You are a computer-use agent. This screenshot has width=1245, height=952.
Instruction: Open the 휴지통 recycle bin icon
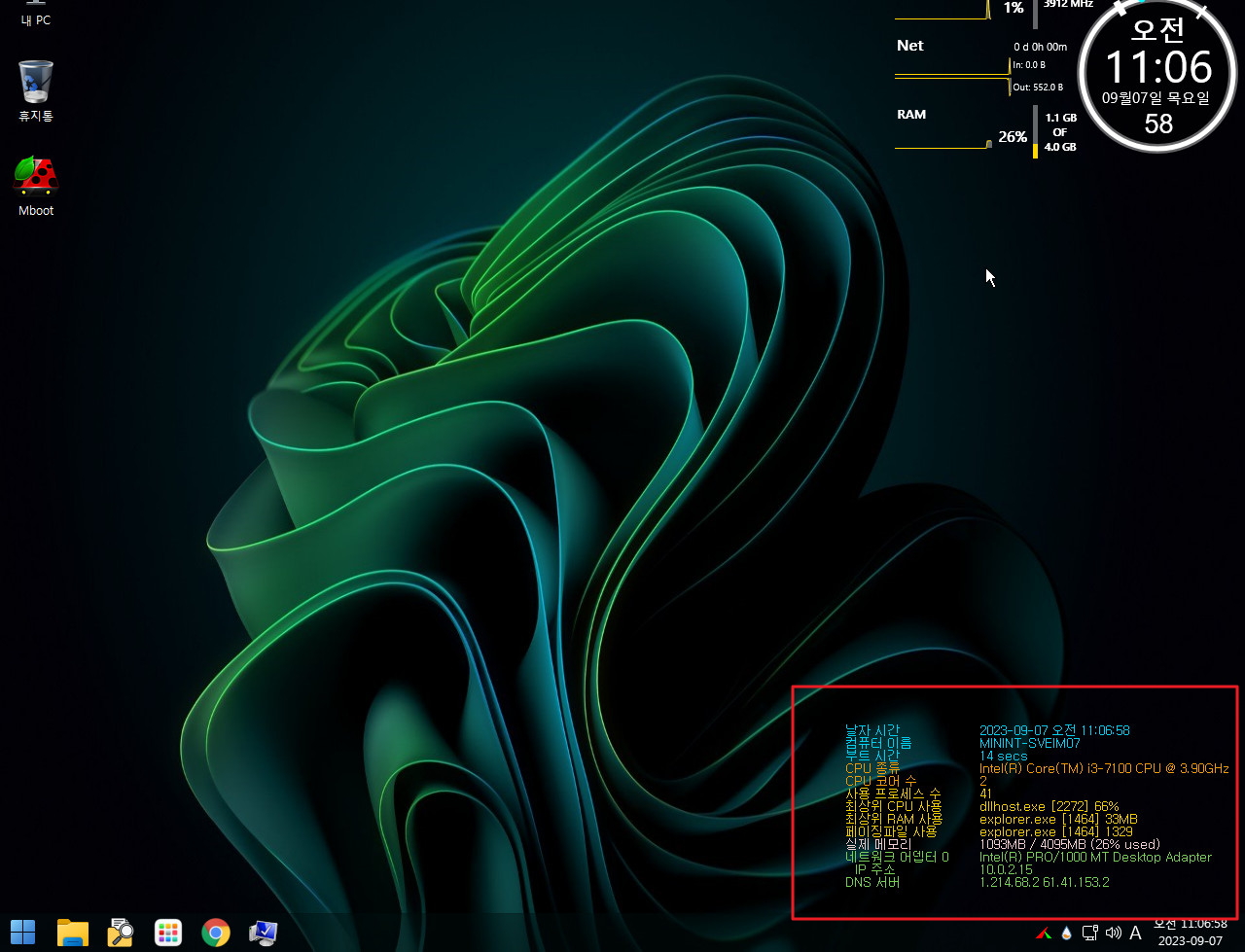[36, 90]
